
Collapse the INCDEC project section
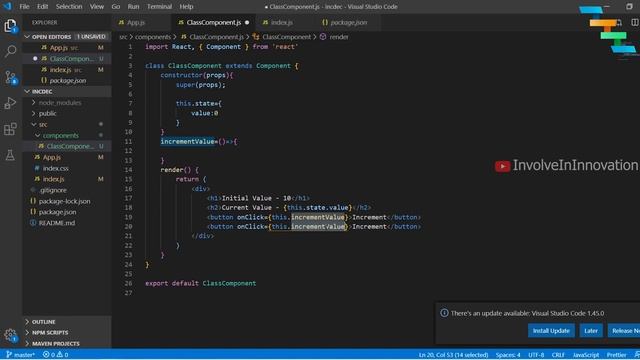click(67, 91)
